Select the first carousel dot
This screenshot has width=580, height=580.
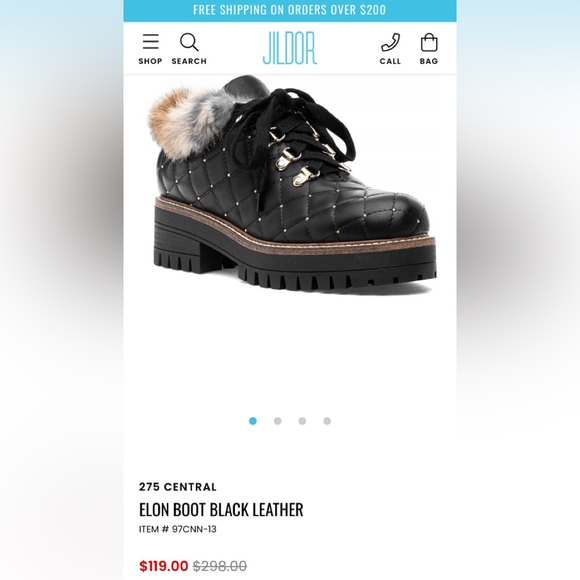pyautogui.click(x=253, y=421)
